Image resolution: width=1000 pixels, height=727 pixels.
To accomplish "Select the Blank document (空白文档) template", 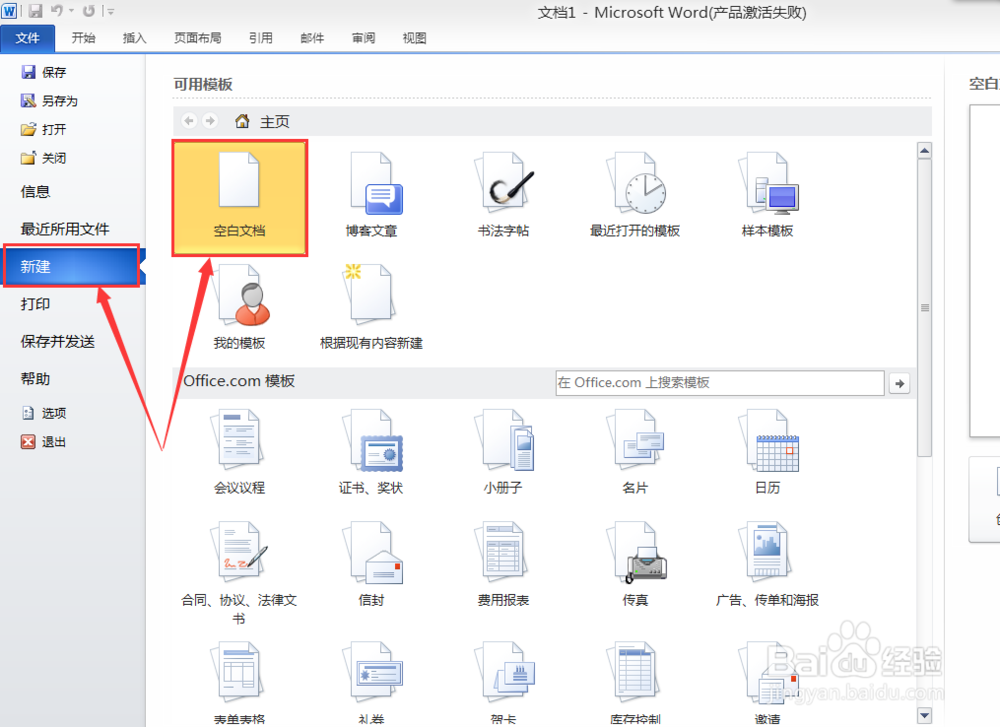I will [x=239, y=198].
